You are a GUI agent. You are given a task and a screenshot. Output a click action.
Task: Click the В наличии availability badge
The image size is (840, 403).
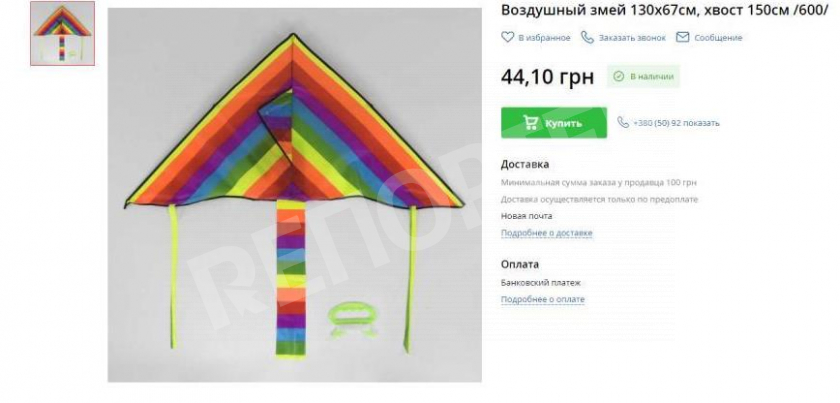click(x=643, y=77)
